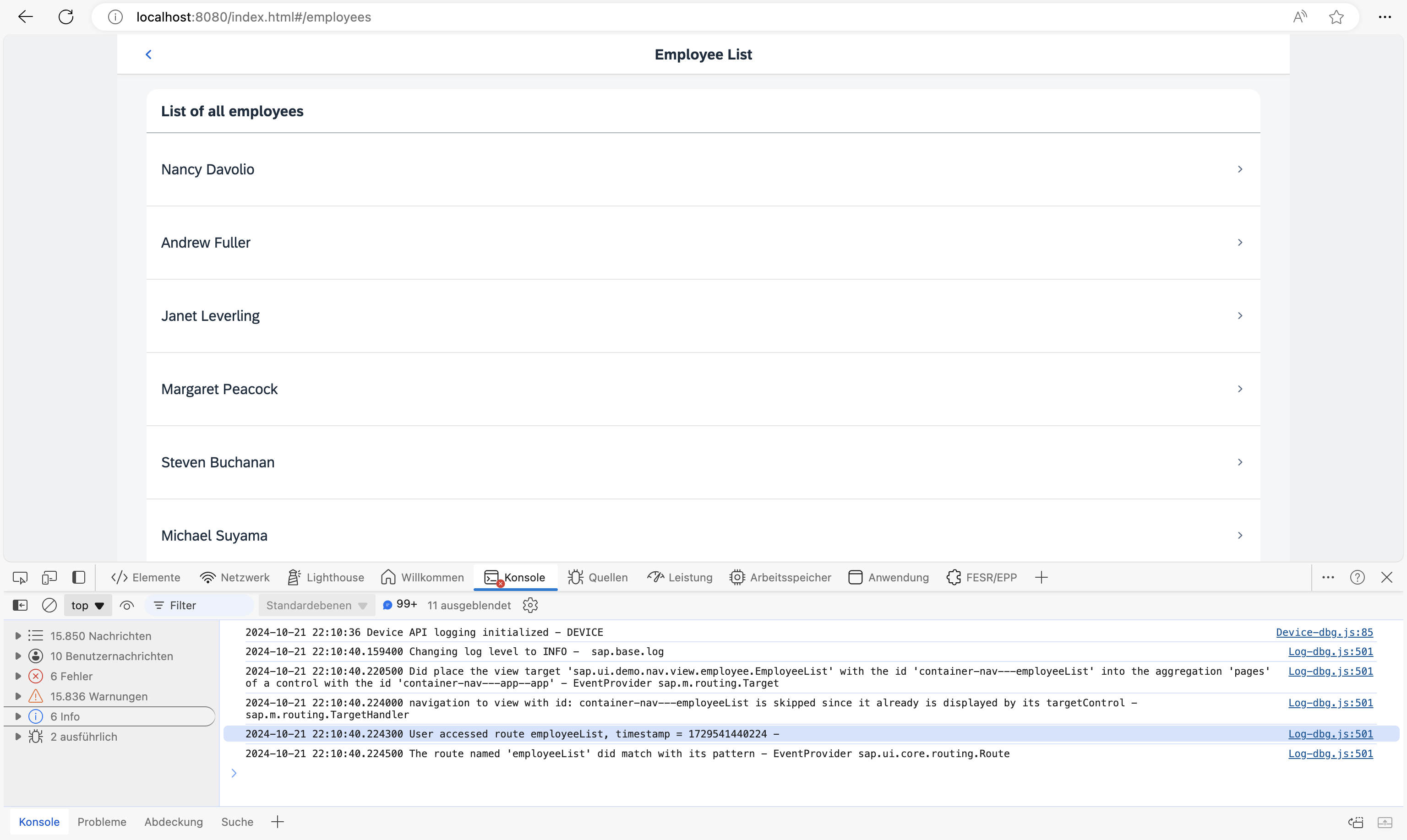This screenshot has height=840, width=1407.
Task: Add another DevTools tool with plus
Action: point(1041,577)
